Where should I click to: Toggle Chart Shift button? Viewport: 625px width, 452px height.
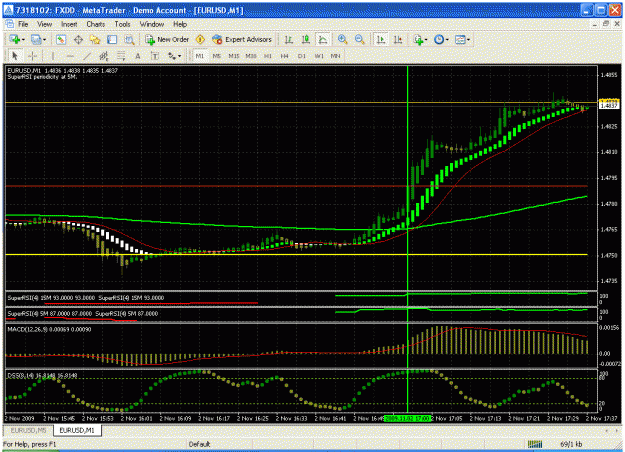[398, 39]
